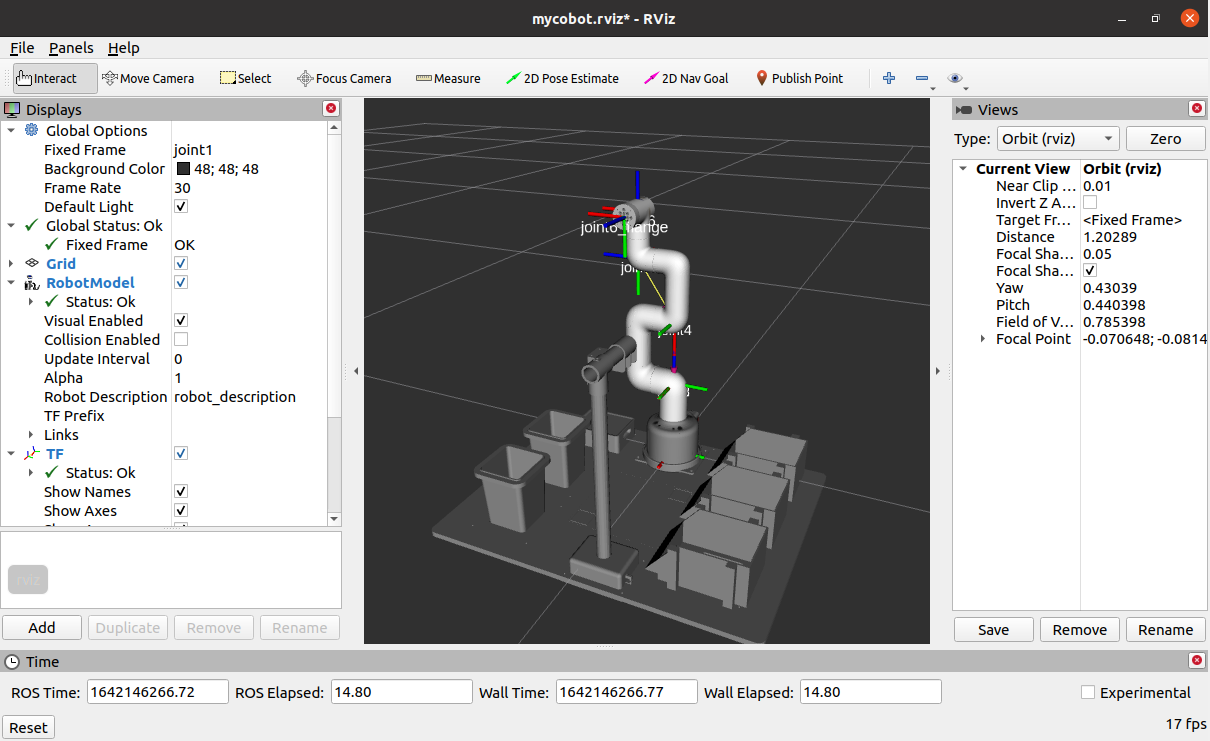This screenshot has width=1210, height=741.
Task: Activate the 2D Nav Goal tool
Action: tap(686, 78)
